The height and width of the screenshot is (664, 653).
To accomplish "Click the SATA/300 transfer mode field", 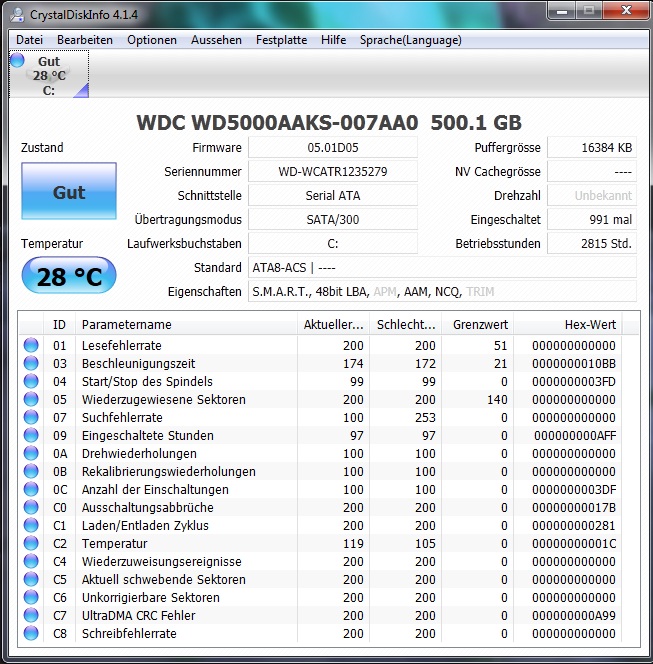I will (x=333, y=219).
